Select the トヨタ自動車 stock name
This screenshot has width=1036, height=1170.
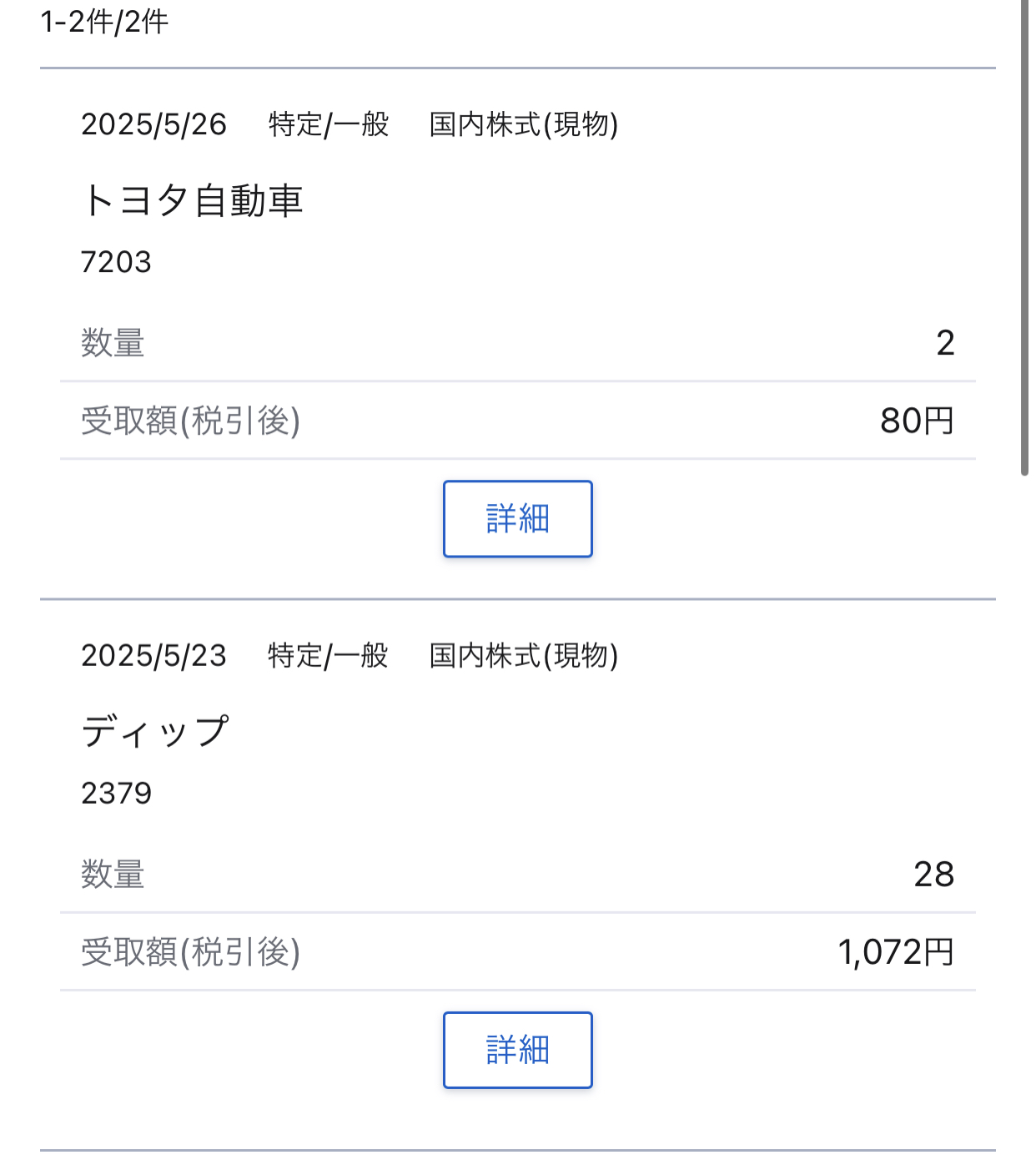[x=192, y=201]
